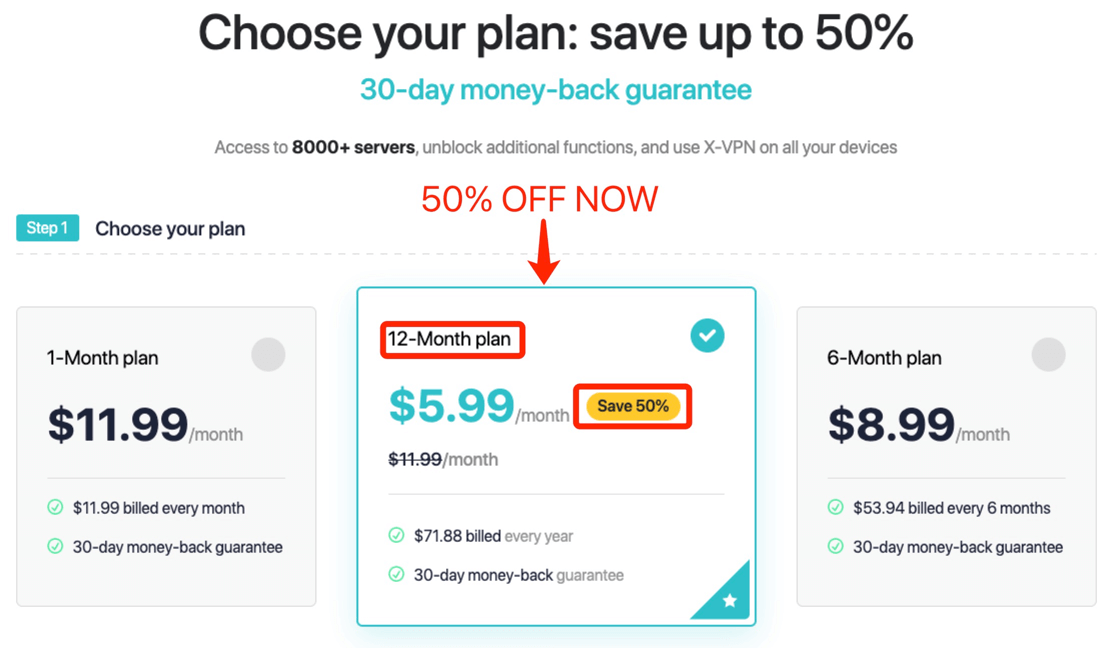This screenshot has height=648, width=1110.
Task: Click the checked 12-Month plan radio button
Action: click(707, 336)
